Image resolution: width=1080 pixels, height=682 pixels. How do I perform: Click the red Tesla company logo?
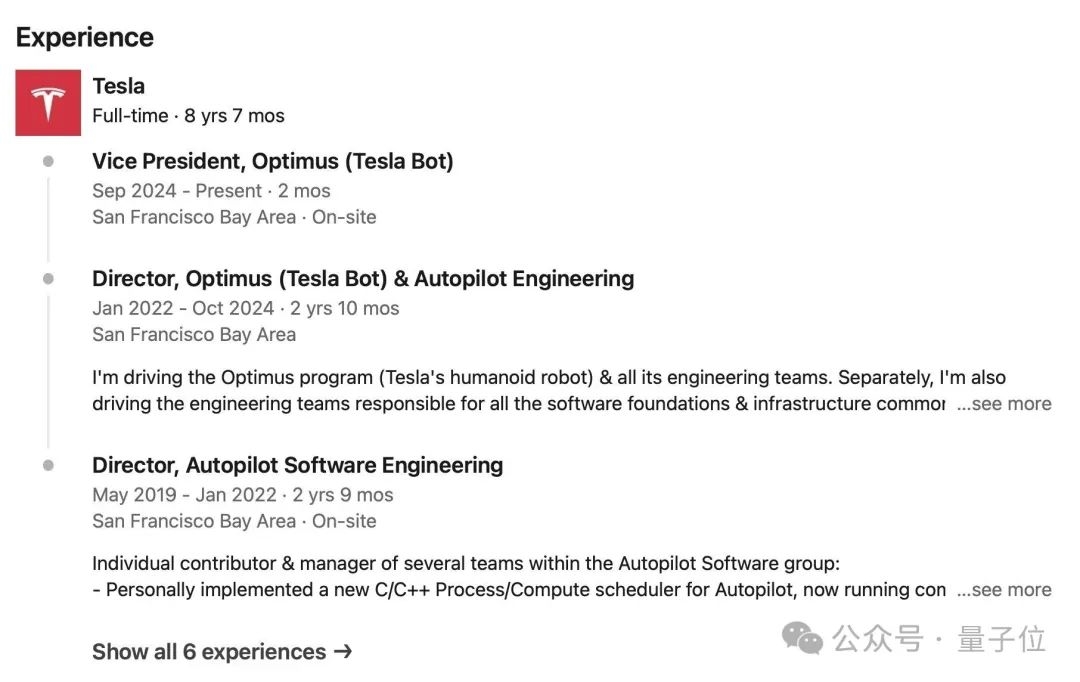48,103
